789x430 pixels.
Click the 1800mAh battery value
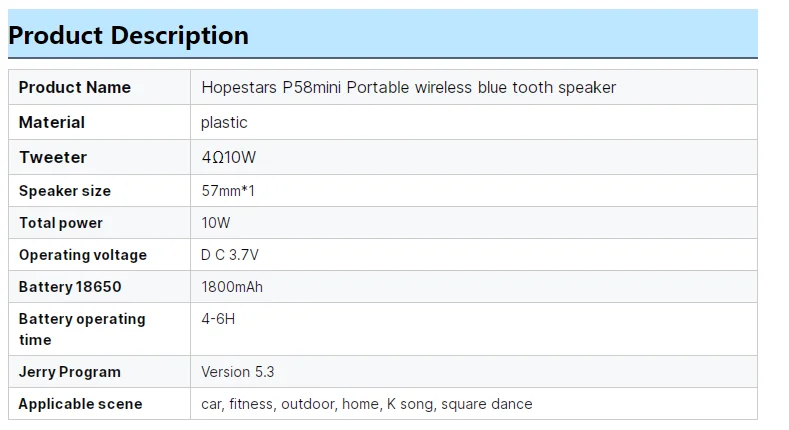point(232,287)
